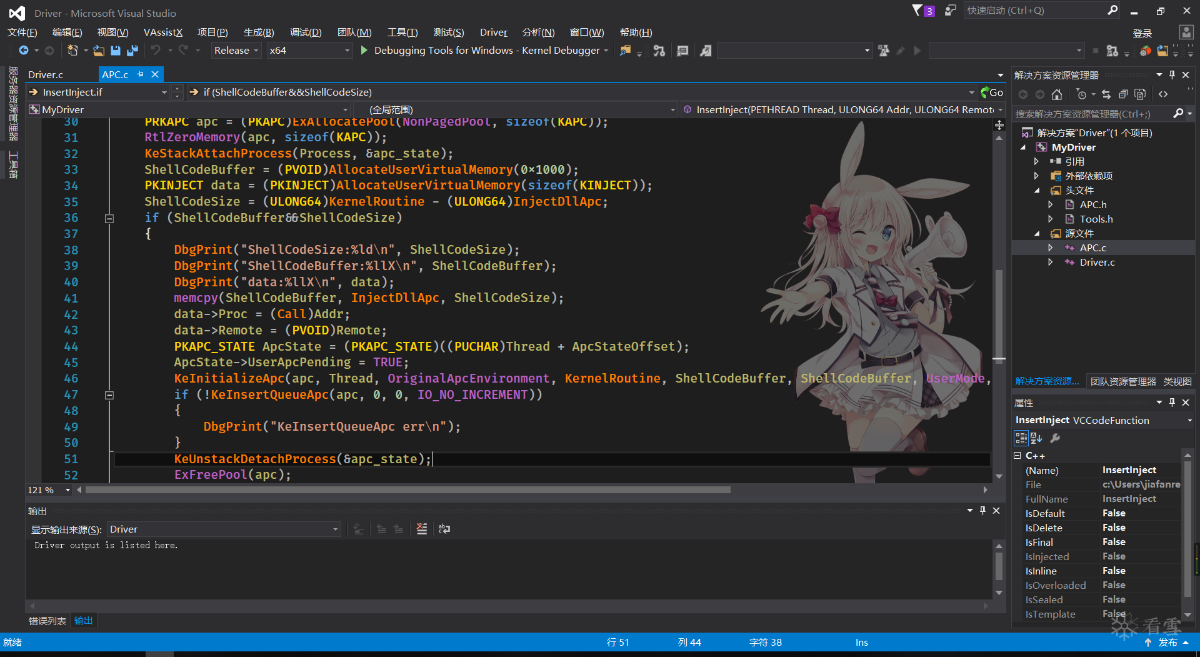This screenshot has height=657, width=1200.
Task: Toggle categorized view in Properties panel
Action: [x=1022, y=438]
